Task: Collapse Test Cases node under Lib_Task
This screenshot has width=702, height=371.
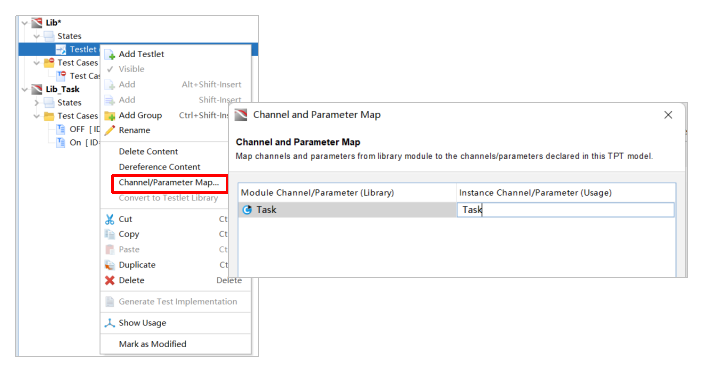Action: (37, 116)
